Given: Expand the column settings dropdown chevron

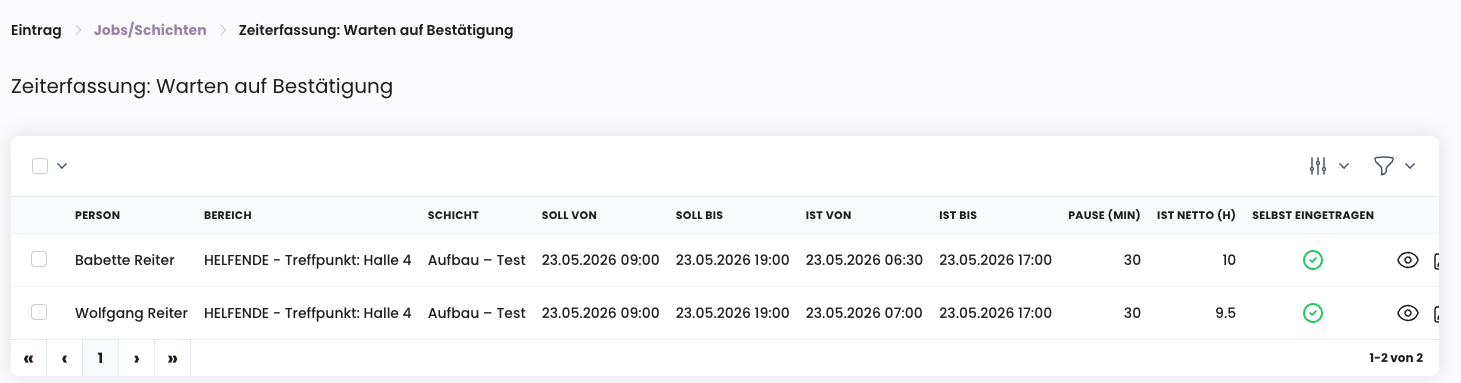Looking at the screenshot, I should [x=1344, y=166].
